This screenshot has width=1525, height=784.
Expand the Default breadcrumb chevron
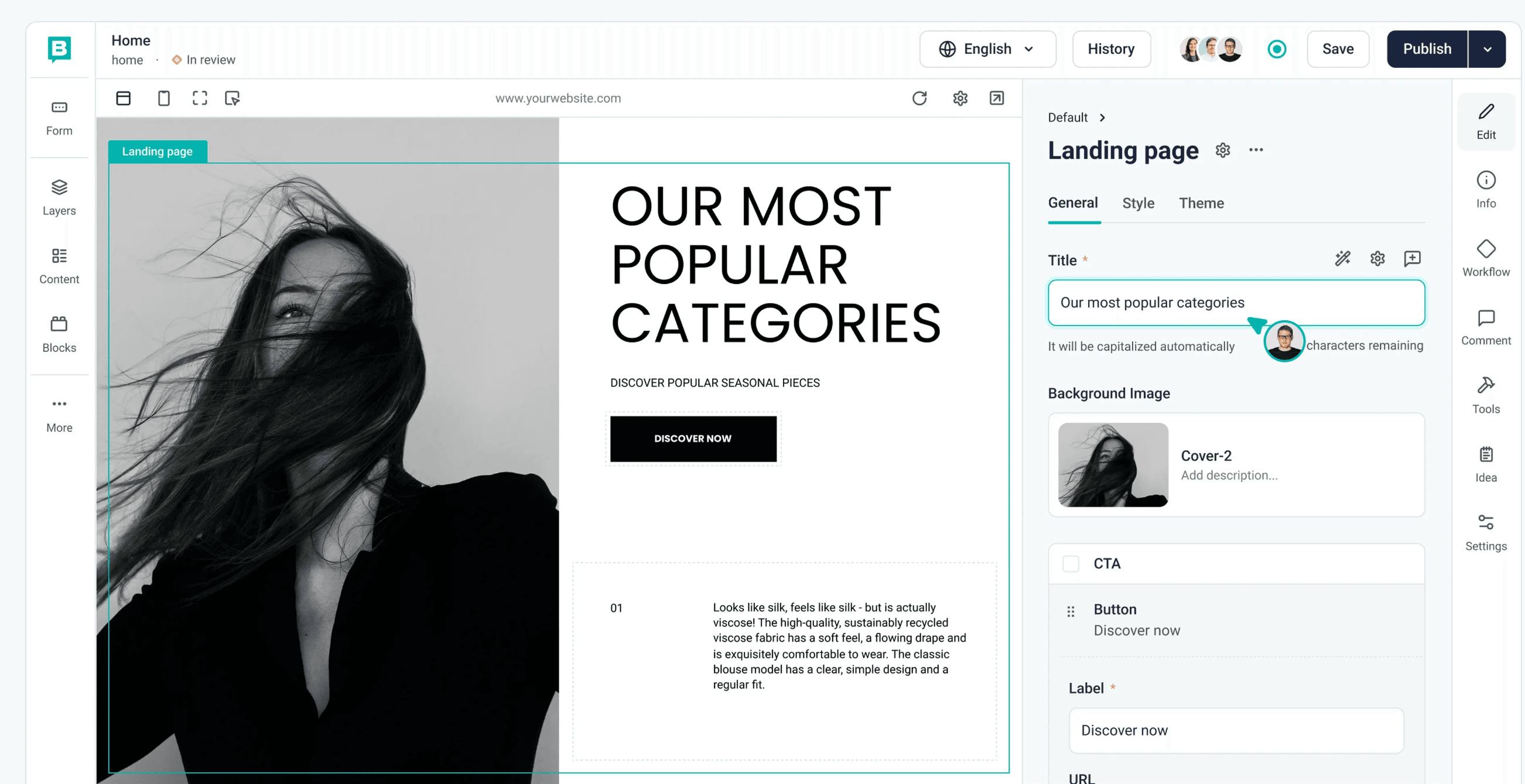[1102, 118]
